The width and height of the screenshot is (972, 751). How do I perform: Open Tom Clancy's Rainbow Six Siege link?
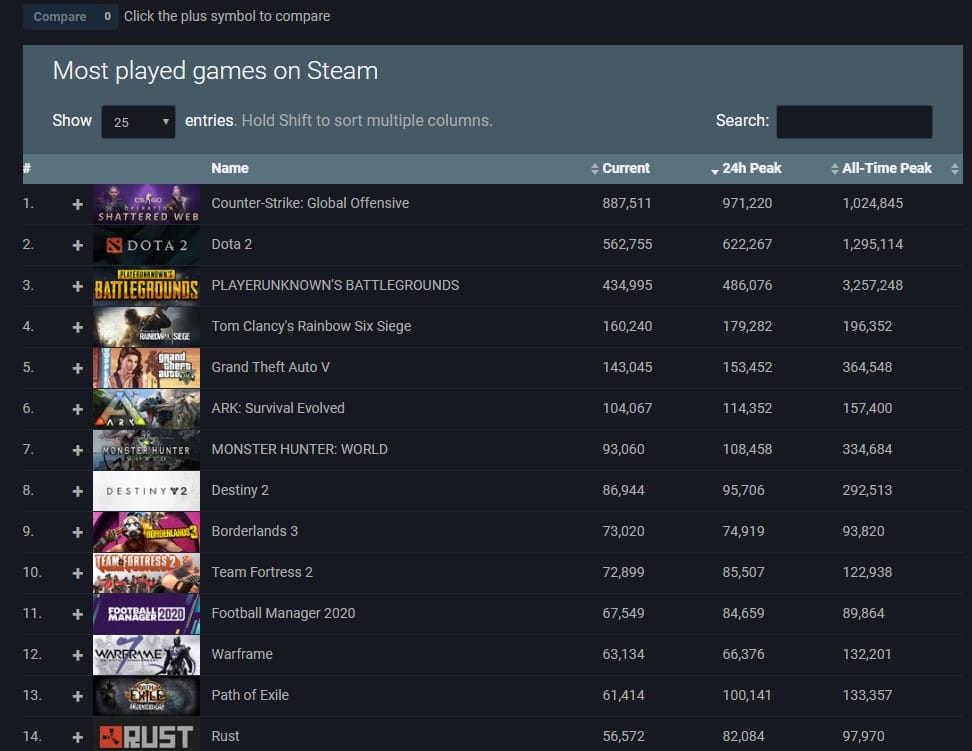(x=311, y=326)
